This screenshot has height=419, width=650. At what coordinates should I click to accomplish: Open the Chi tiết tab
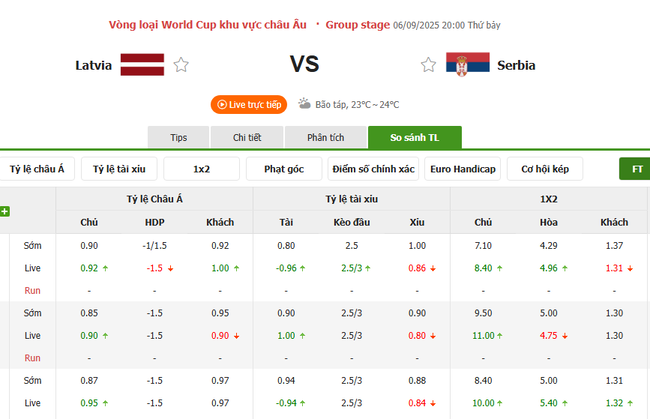[247, 138]
